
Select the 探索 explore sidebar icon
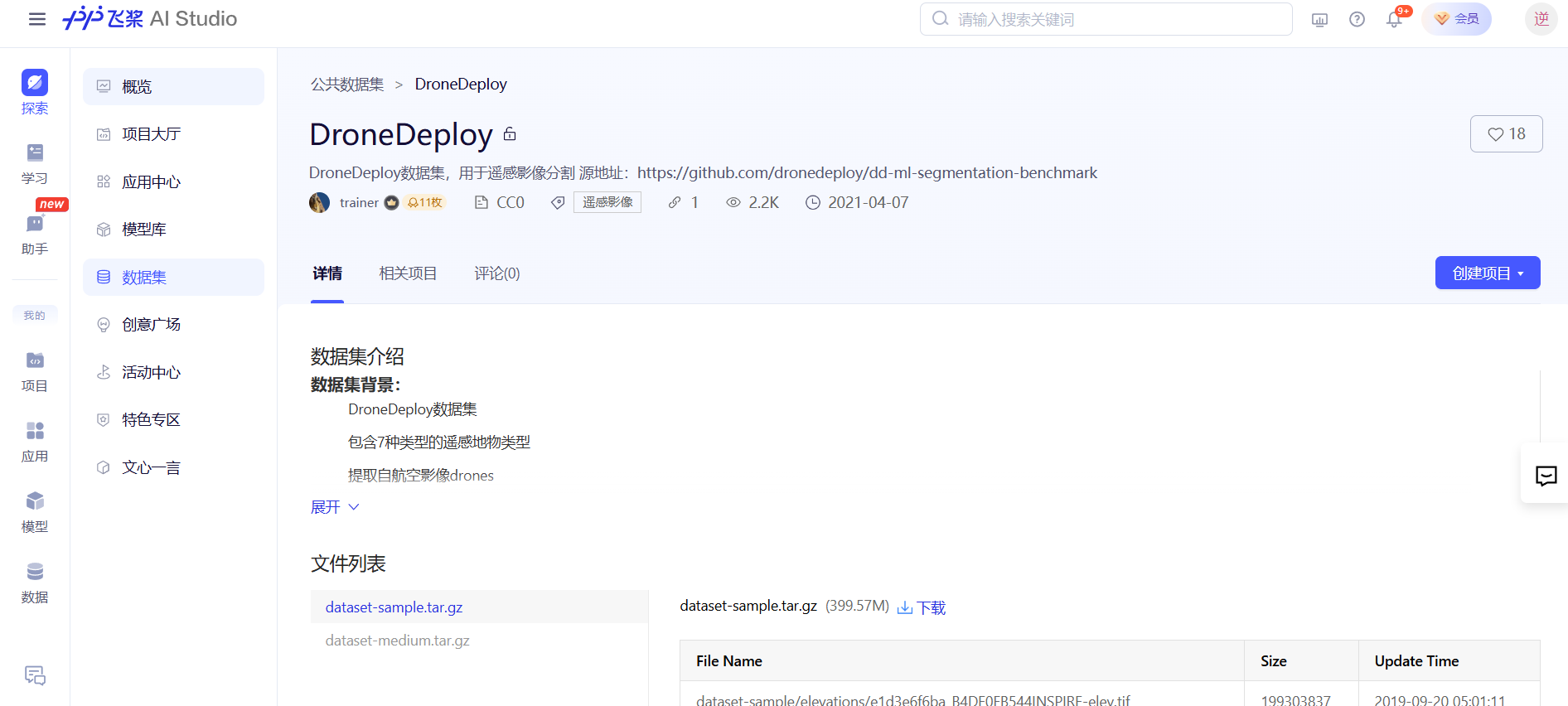pos(35,92)
